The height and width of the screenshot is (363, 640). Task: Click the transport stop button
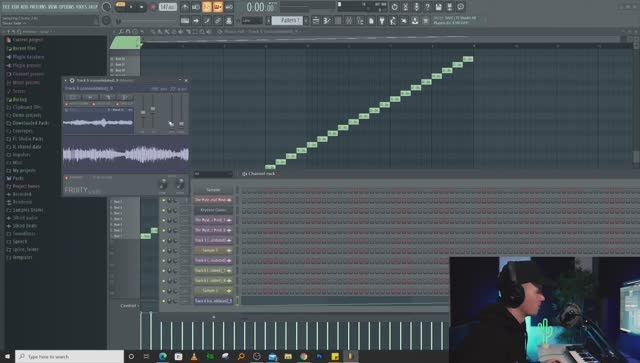tap(142, 7)
